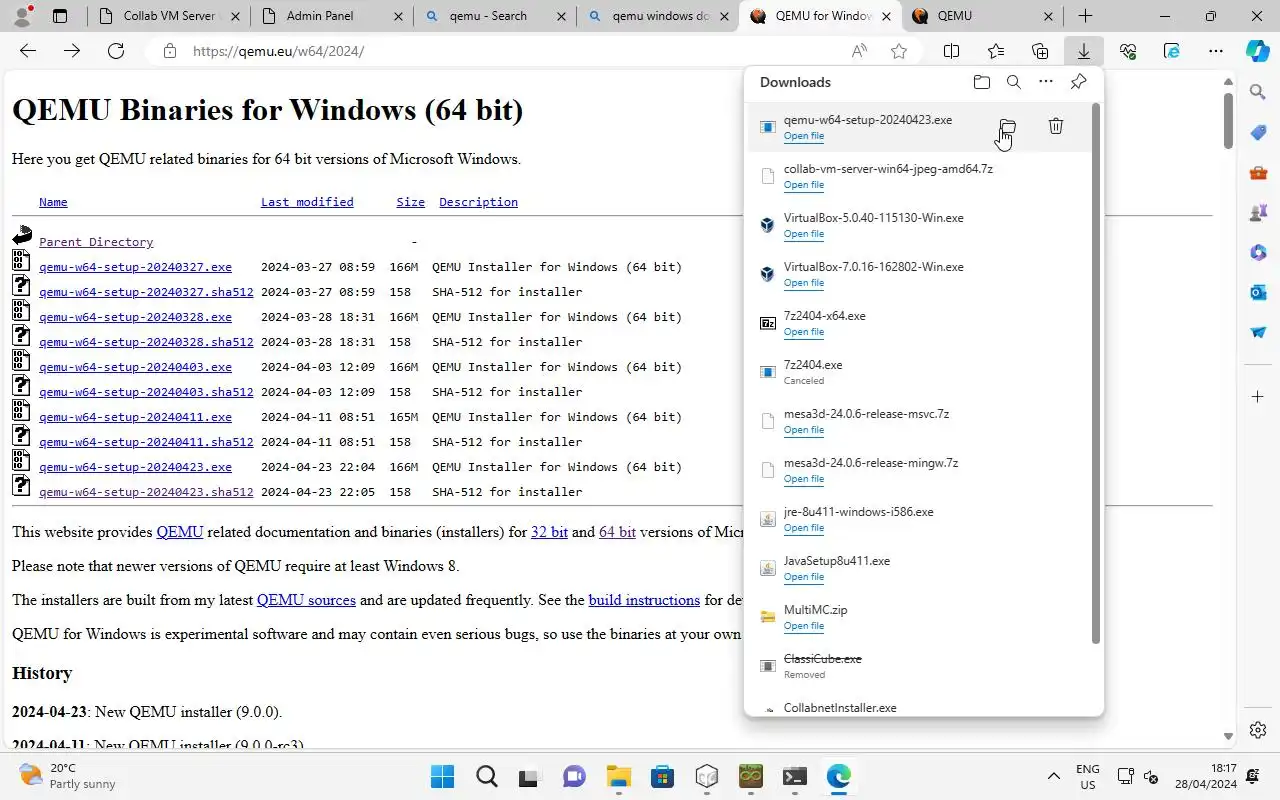Open sidebar Shopping tag icon
The width and height of the screenshot is (1280, 800).
[1258, 133]
